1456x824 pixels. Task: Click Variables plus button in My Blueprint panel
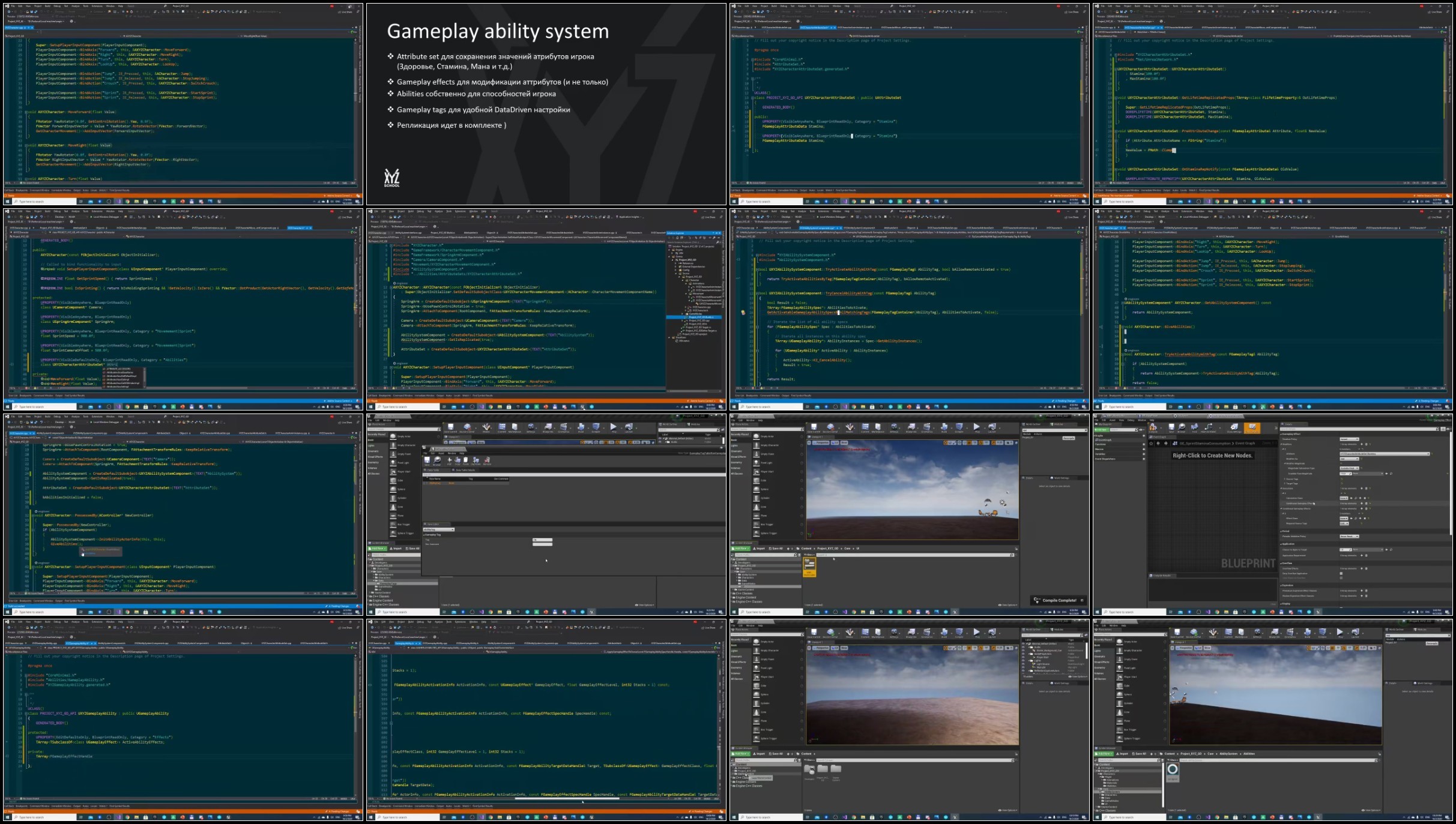click(x=1144, y=454)
